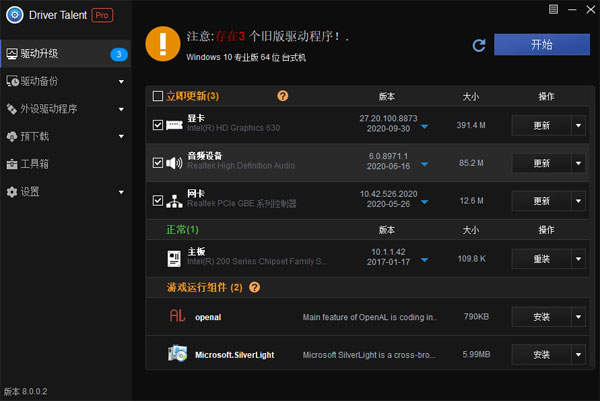Open dropdown arrow beside 主板 重装 button
The image size is (600, 401).
(x=578, y=259)
